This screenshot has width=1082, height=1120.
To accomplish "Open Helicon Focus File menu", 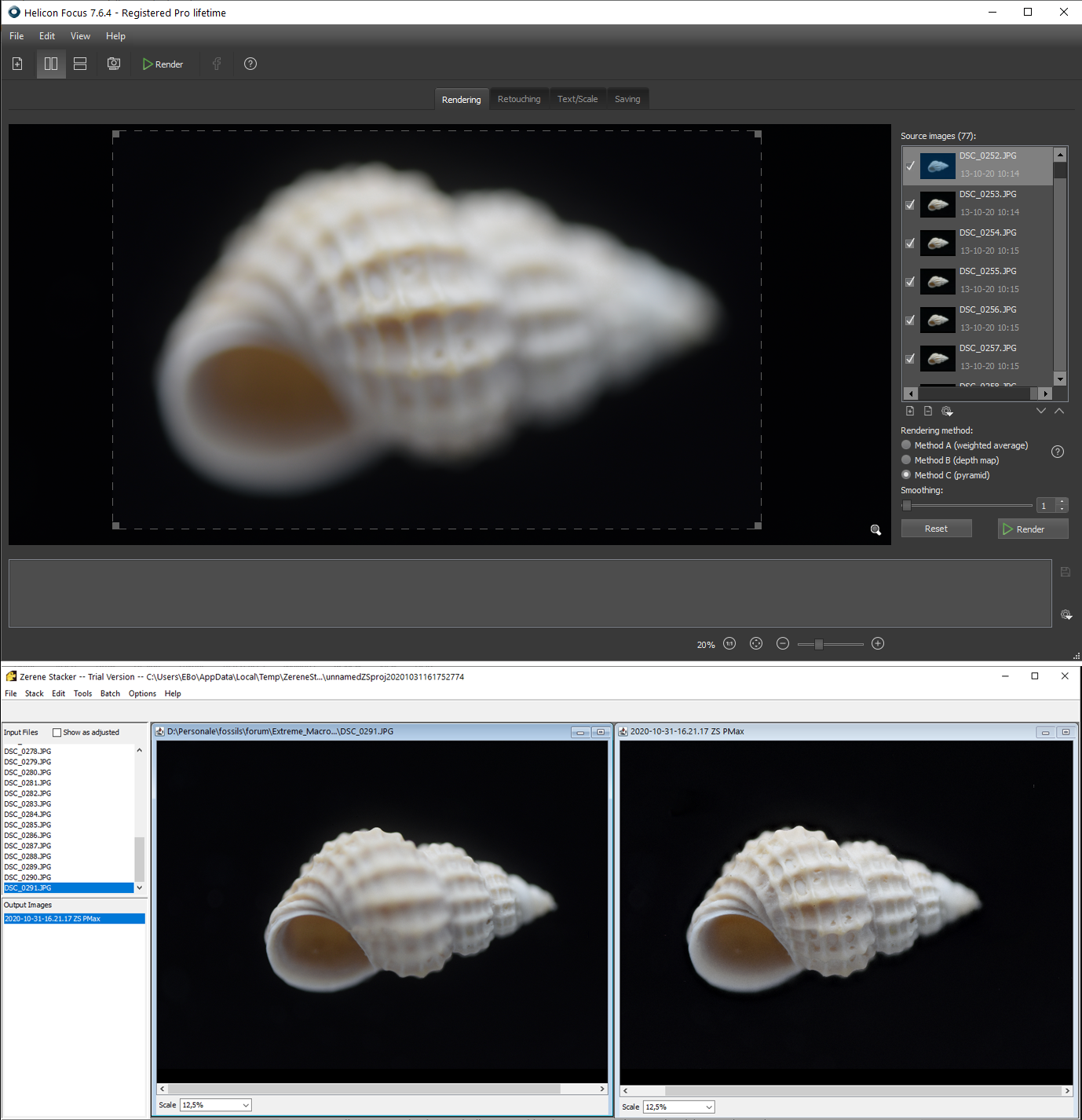I will [x=16, y=36].
